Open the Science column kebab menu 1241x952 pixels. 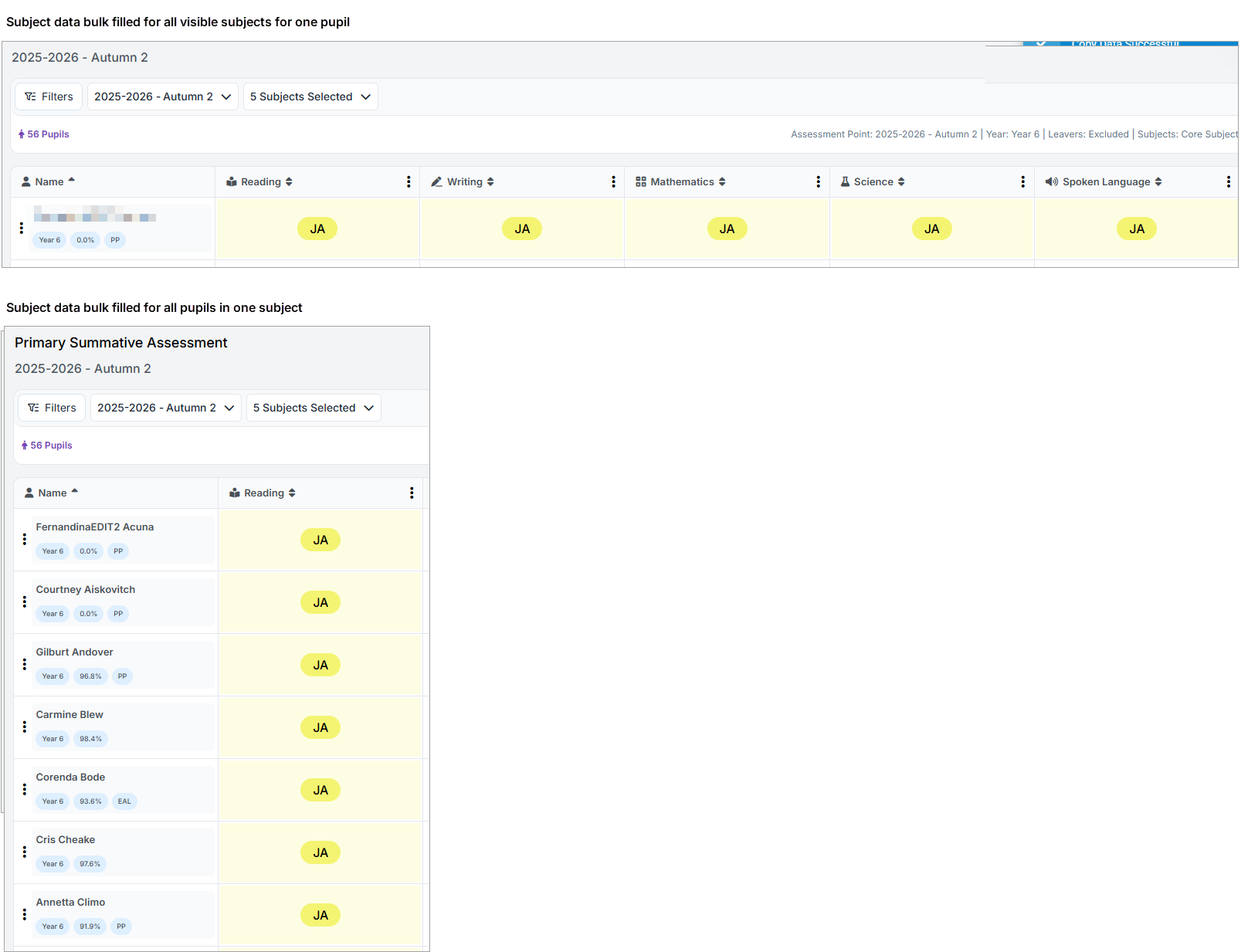[x=1022, y=181]
